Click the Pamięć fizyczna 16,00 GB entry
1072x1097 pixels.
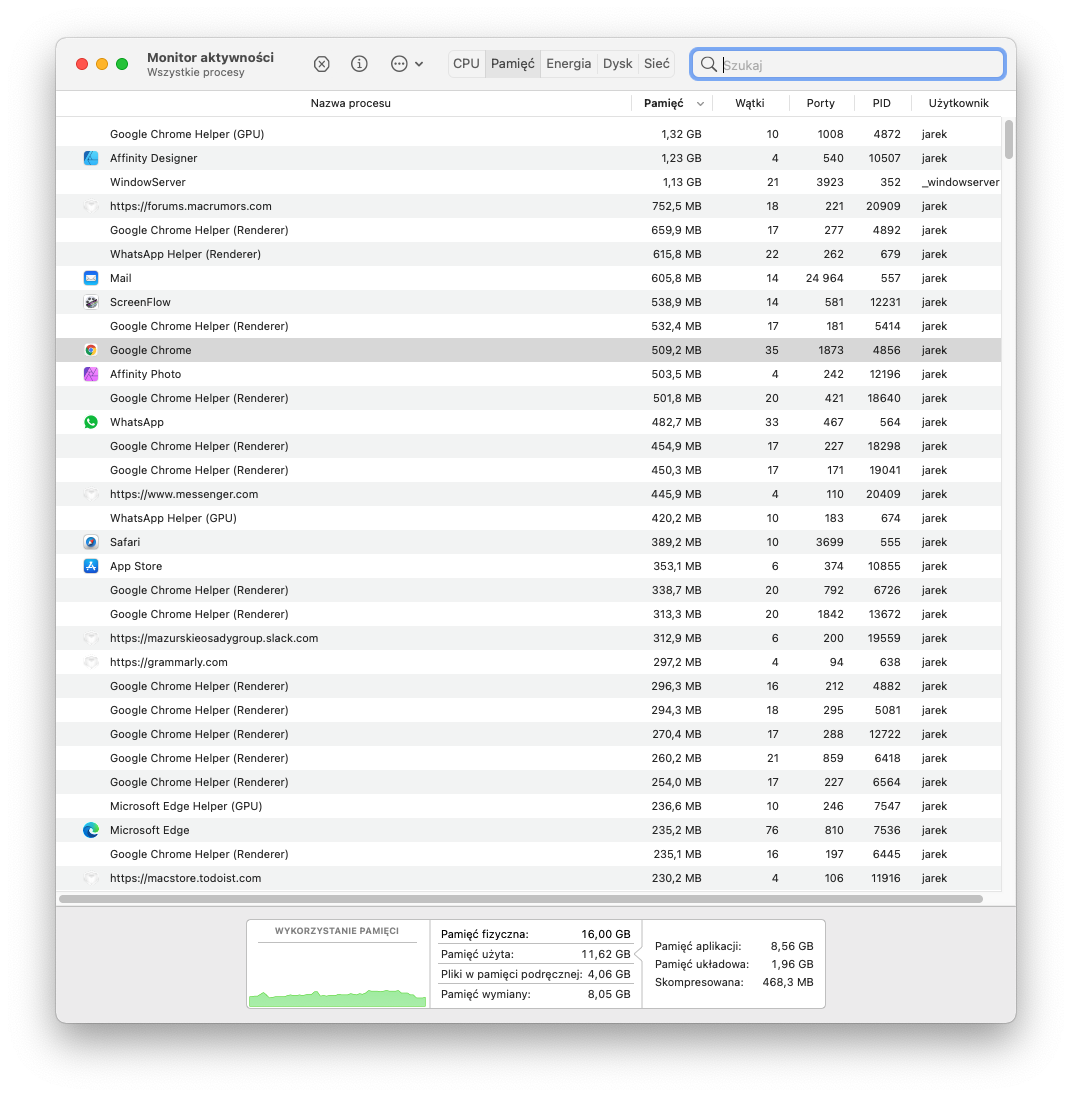[x=535, y=935]
